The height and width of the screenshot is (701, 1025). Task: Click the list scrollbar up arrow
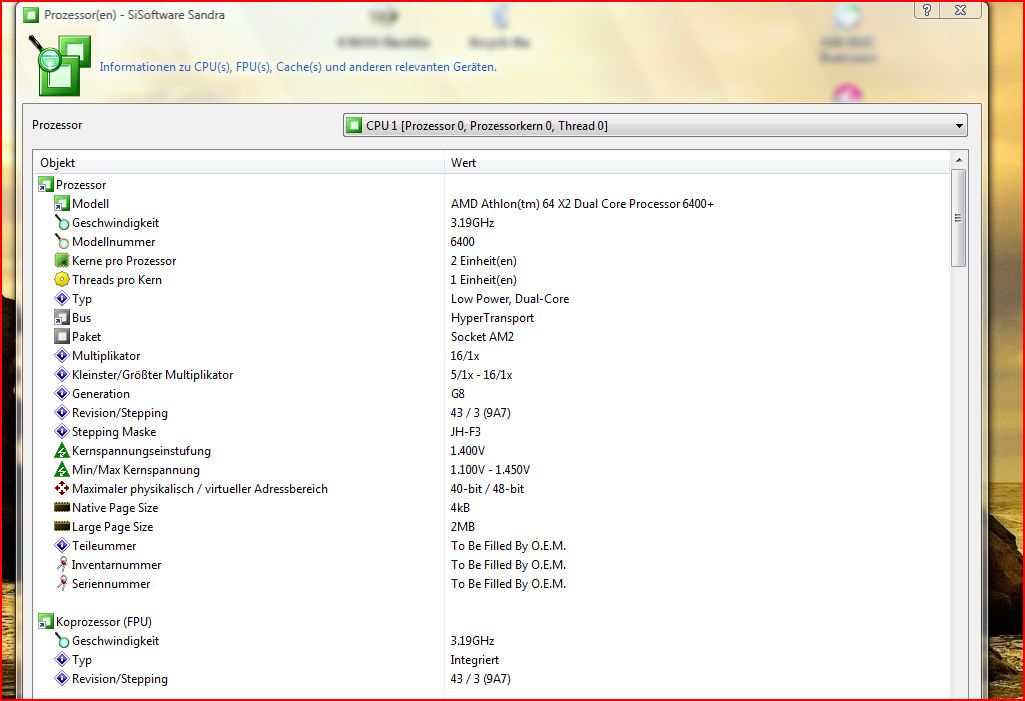point(958,160)
